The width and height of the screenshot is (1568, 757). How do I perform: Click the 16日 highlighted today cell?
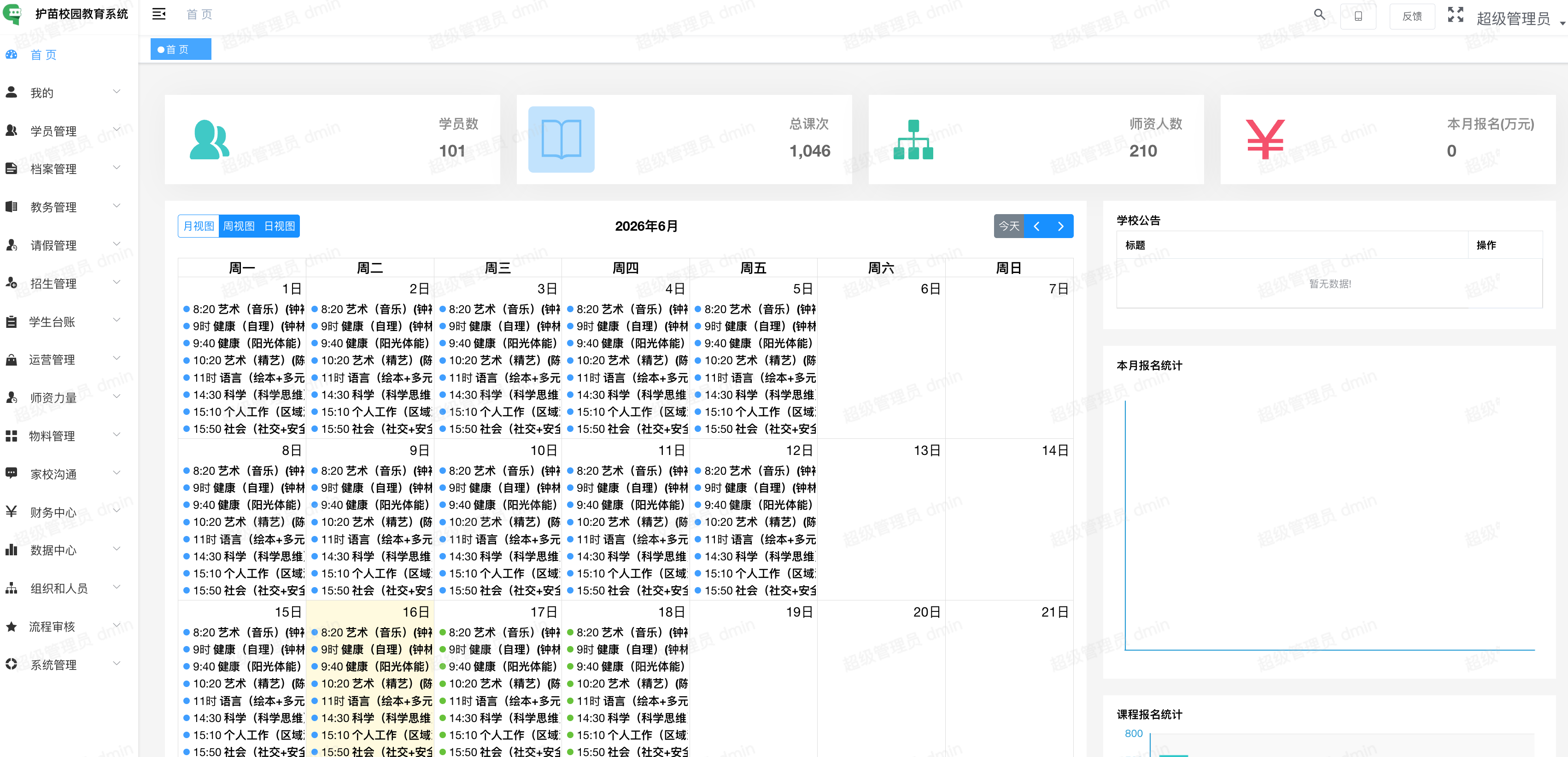tap(369, 679)
